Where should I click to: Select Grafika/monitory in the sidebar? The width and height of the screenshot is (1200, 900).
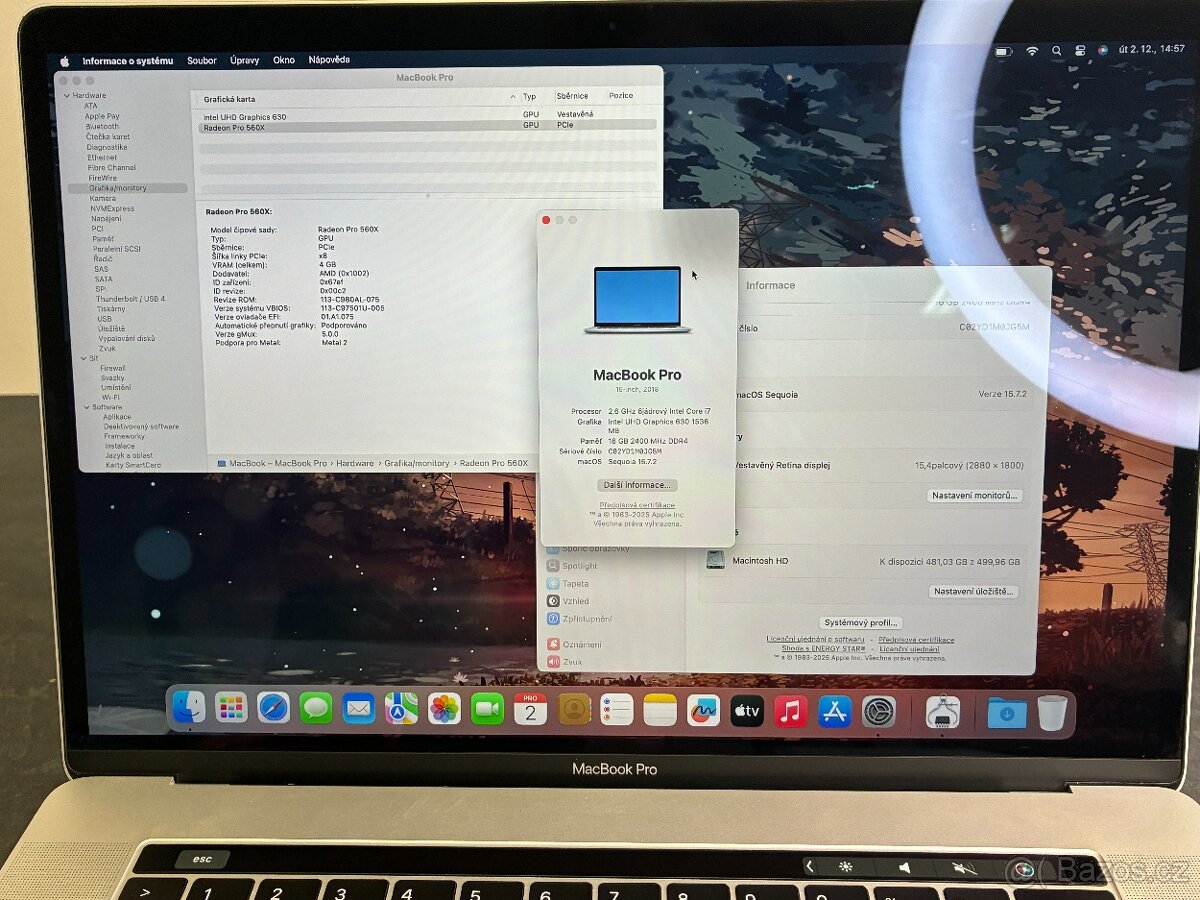click(x=127, y=188)
